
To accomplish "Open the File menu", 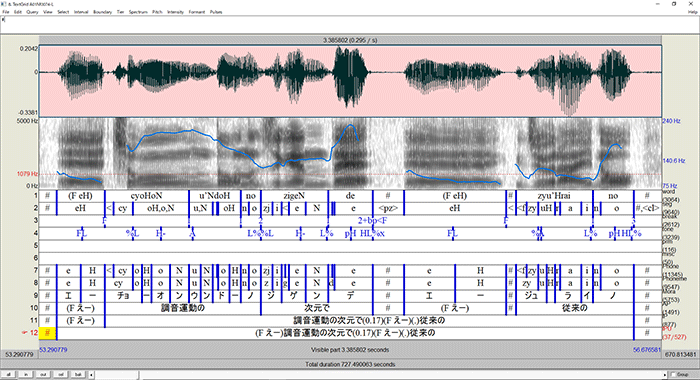I will [6, 12].
